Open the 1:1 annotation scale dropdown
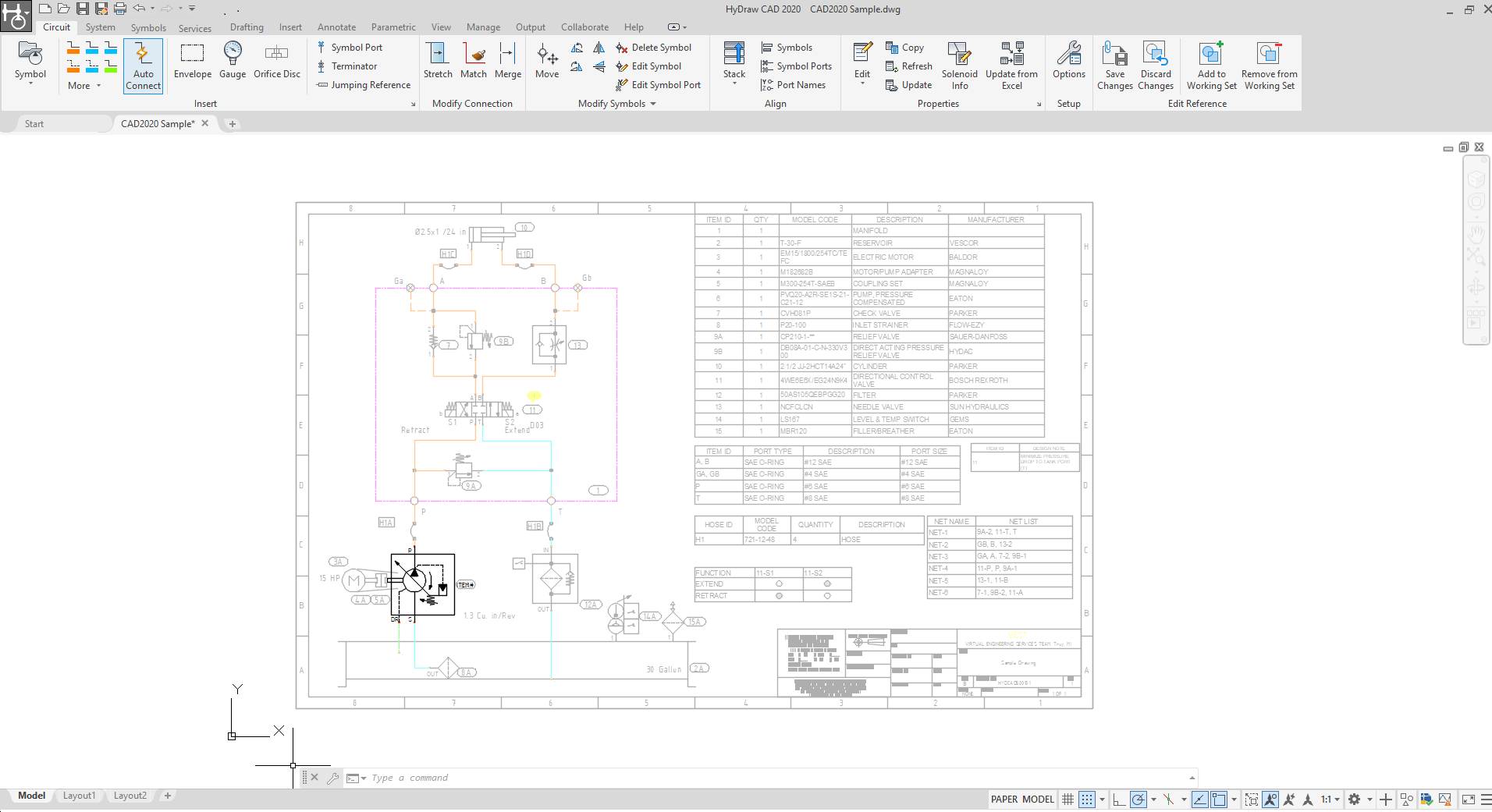 click(1330, 799)
